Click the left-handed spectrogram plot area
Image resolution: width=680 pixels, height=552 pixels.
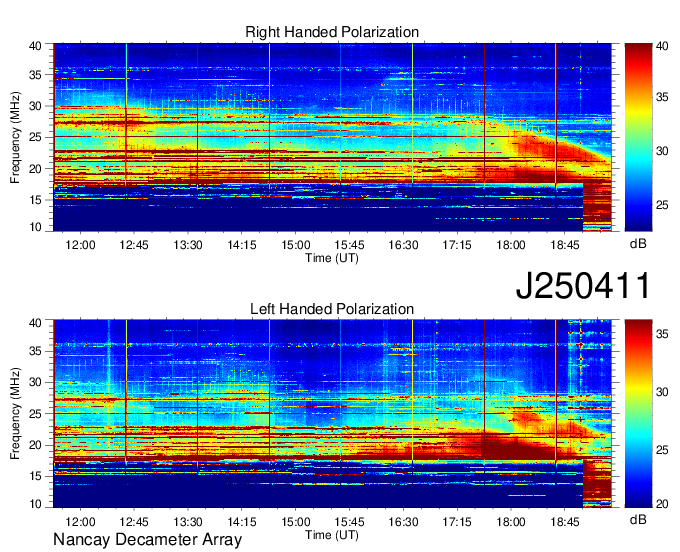pyautogui.click(x=332, y=414)
